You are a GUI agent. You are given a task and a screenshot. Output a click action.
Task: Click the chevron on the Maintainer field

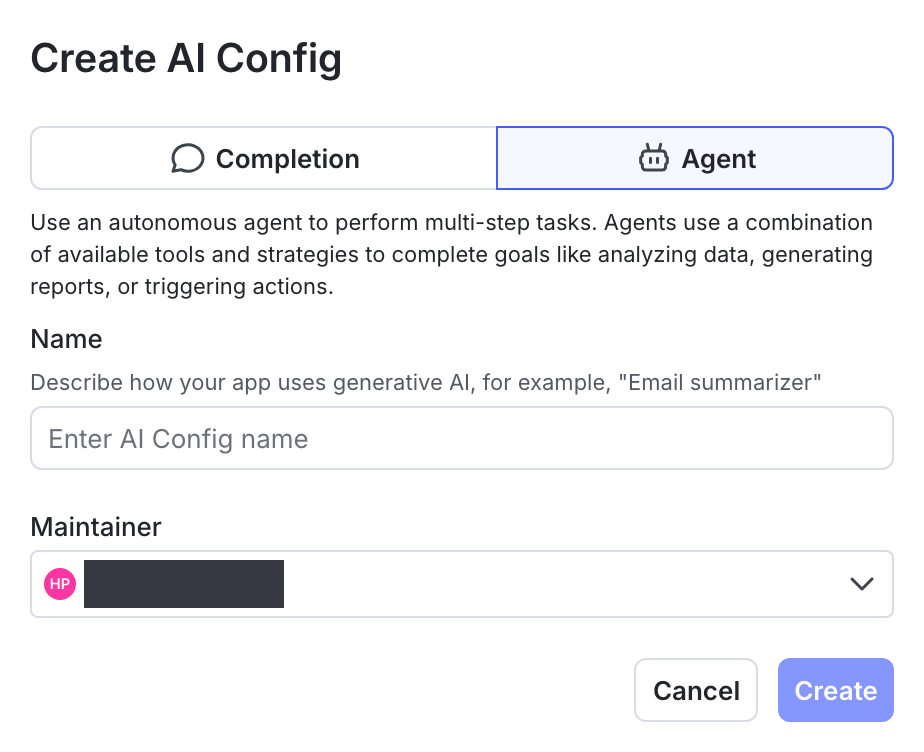point(862,583)
